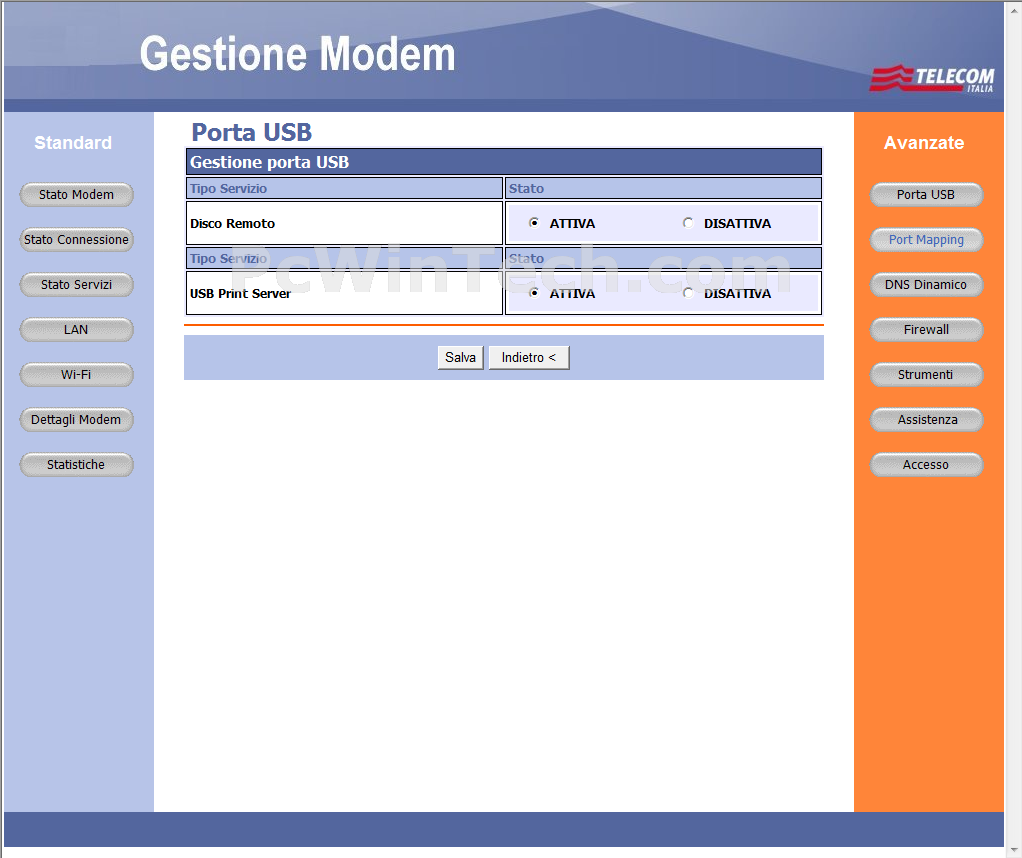This screenshot has height=858, width=1022.
Task: Open DNS Dinamico settings
Action: pyautogui.click(x=926, y=284)
